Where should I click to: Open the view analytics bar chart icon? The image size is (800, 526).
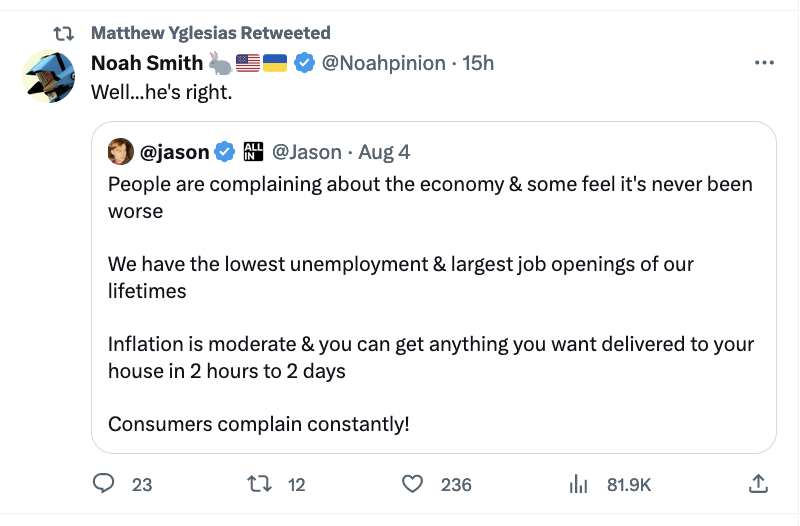578,484
